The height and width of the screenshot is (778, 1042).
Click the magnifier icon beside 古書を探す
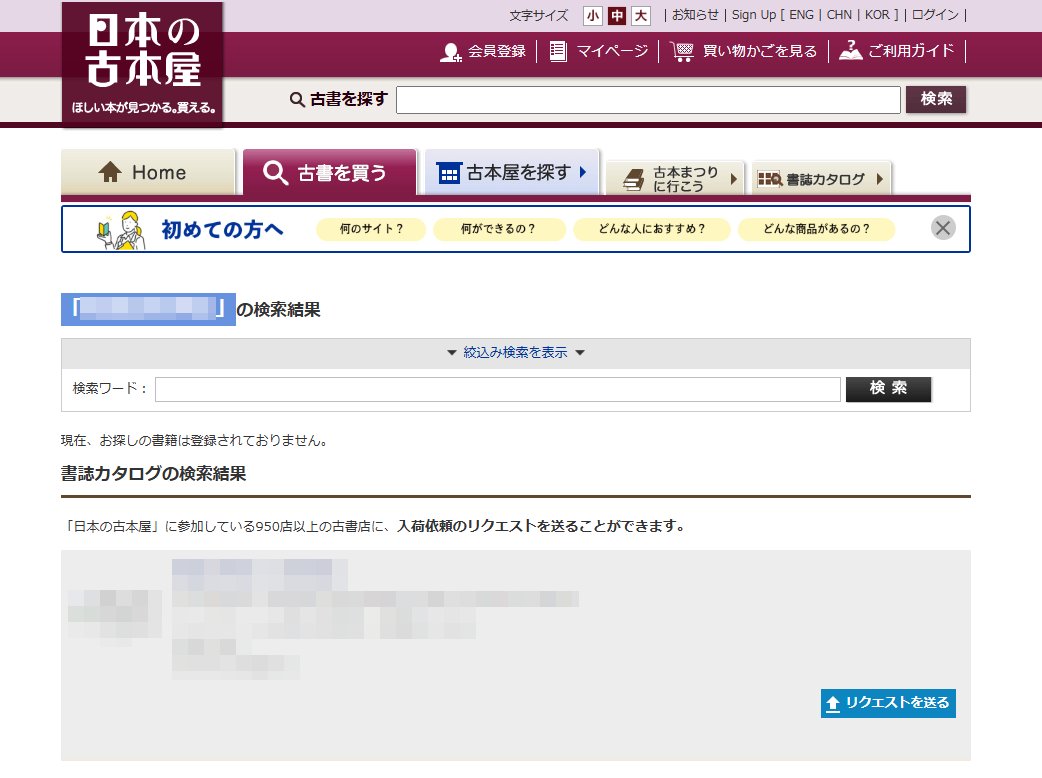(x=297, y=100)
